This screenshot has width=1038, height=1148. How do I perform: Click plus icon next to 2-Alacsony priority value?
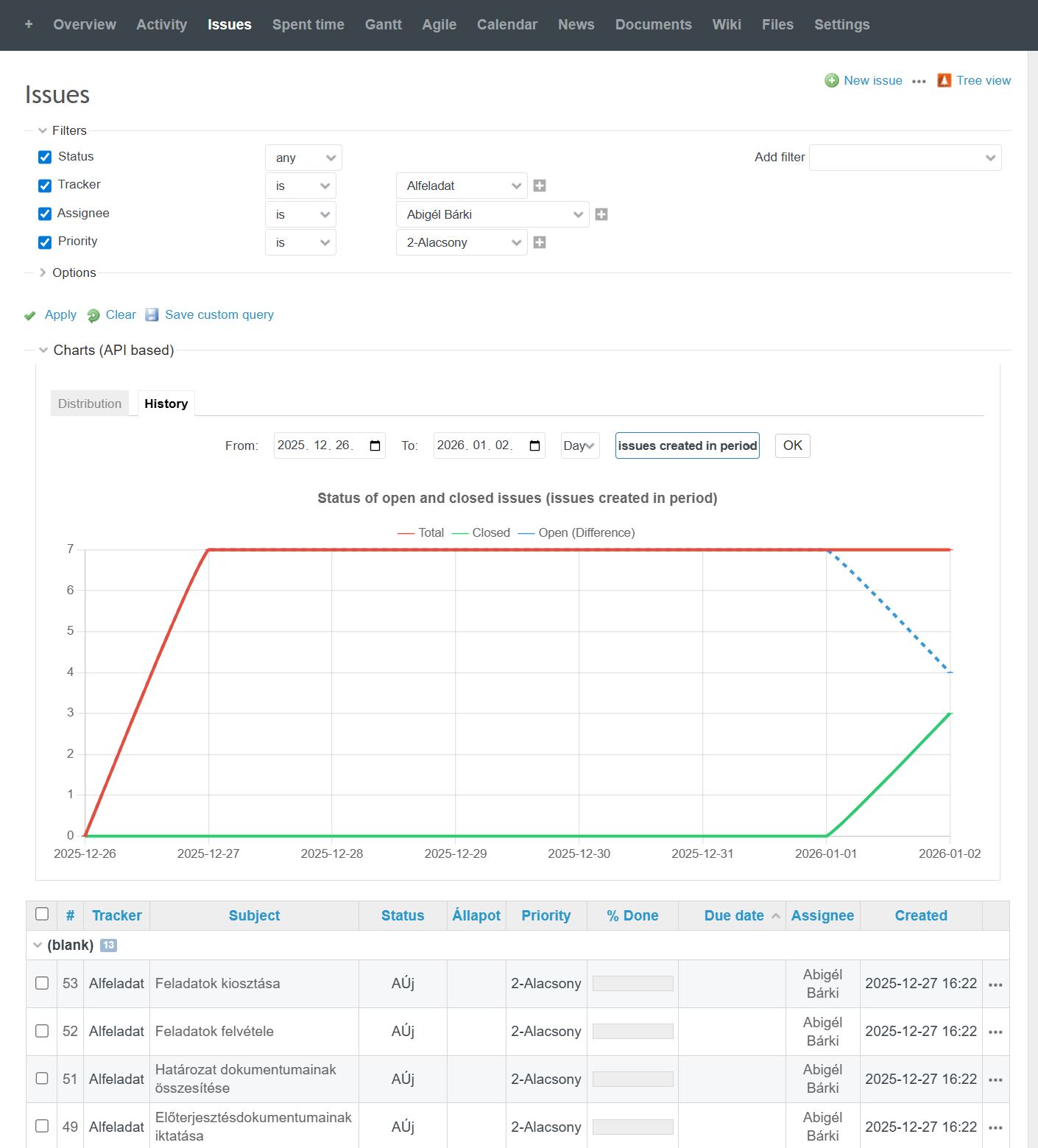540,242
